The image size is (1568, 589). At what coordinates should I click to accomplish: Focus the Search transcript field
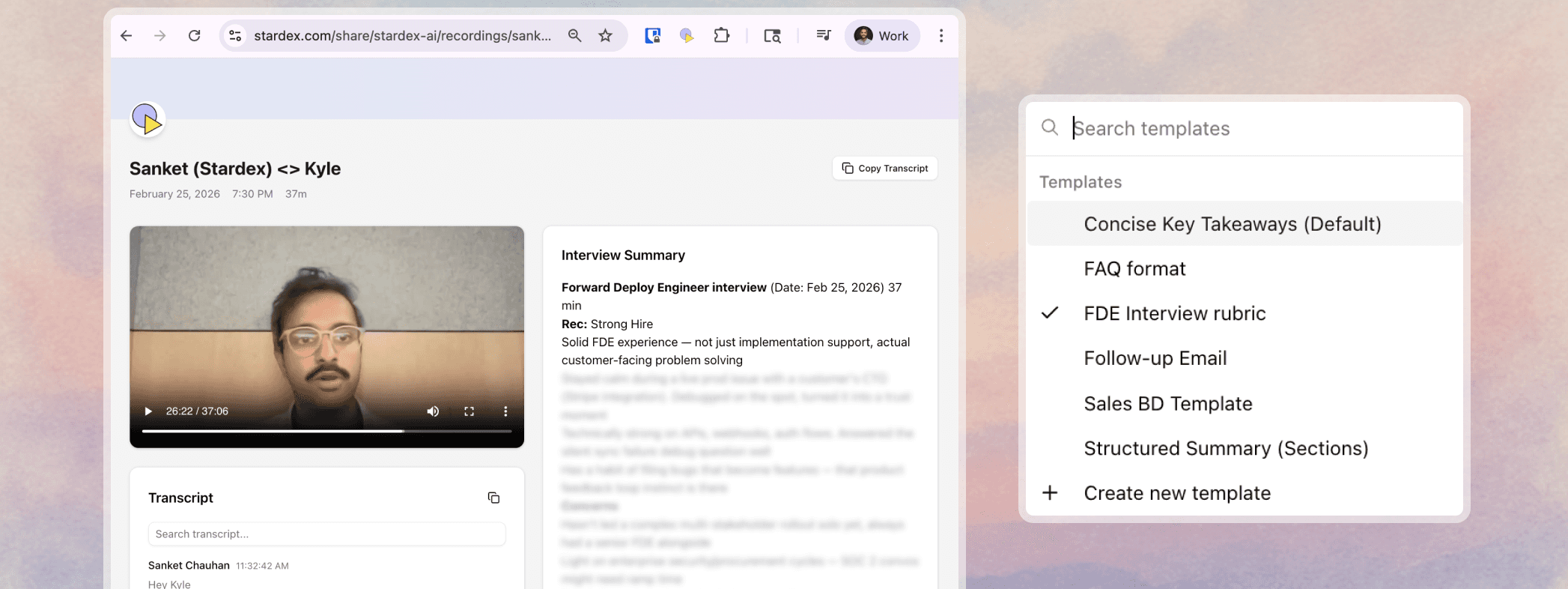(x=326, y=534)
